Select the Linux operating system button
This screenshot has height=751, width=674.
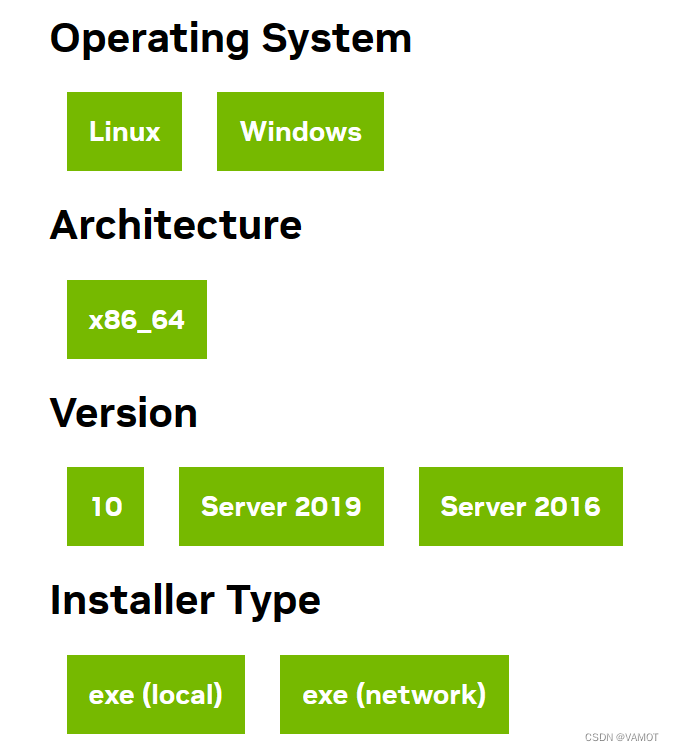click(124, 131)
